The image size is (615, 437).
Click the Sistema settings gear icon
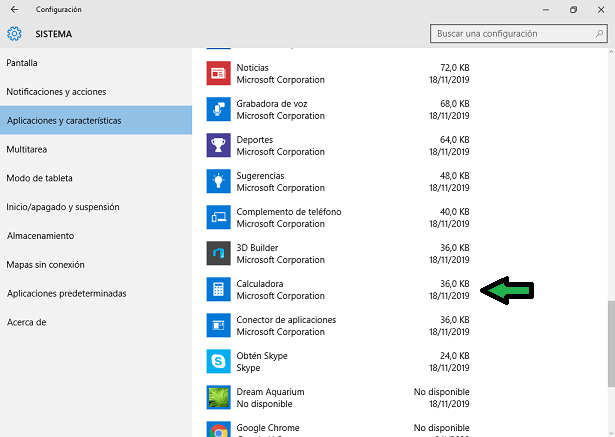14,34
